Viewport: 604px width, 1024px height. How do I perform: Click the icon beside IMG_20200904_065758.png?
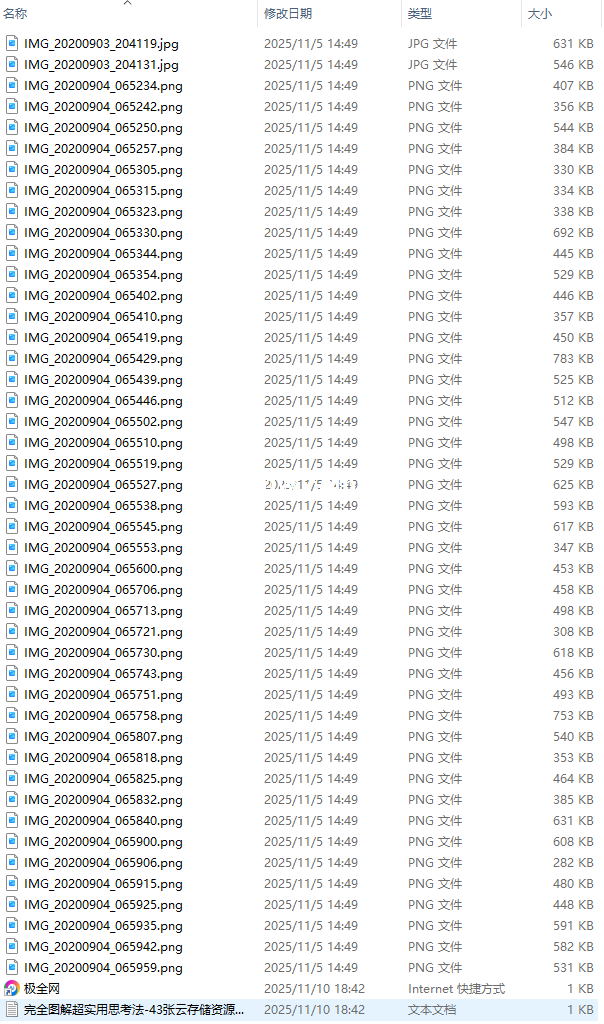(x=12, y=716)
